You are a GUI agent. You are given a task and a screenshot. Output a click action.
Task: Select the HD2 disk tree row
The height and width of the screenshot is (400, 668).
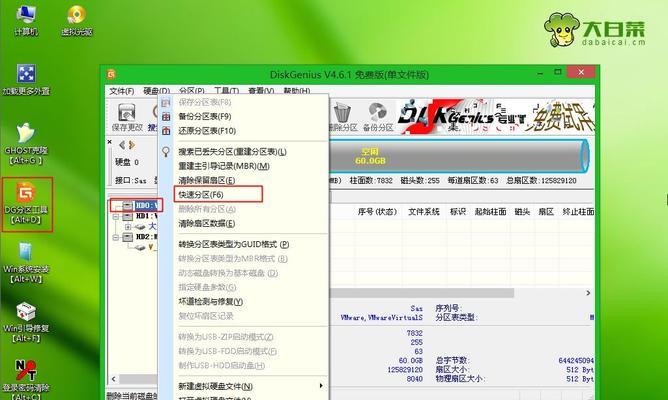pyautogui.click(x=140, y=237)
